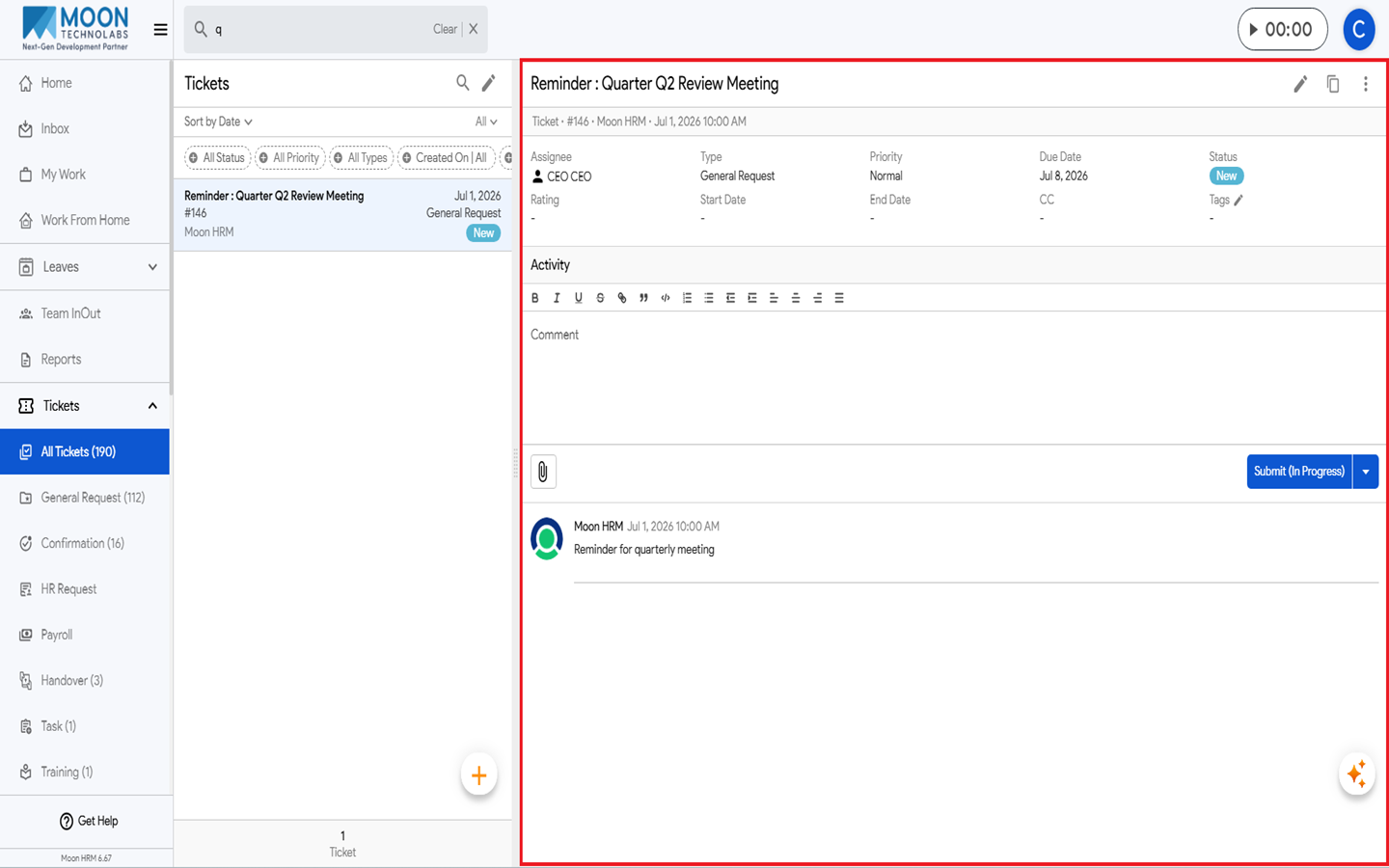Open the Submit button's dropdown arrow
The height and width of the screenshot is (868, 1389).
point(1366,472)
